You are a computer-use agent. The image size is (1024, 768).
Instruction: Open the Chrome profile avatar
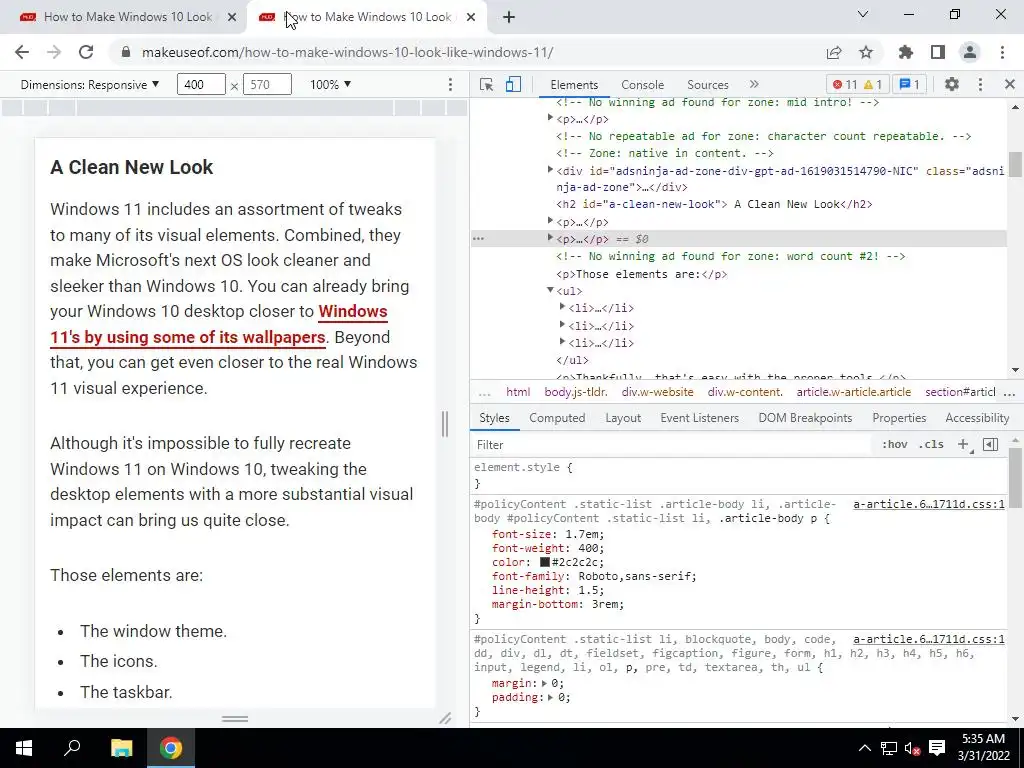(970, 52)
